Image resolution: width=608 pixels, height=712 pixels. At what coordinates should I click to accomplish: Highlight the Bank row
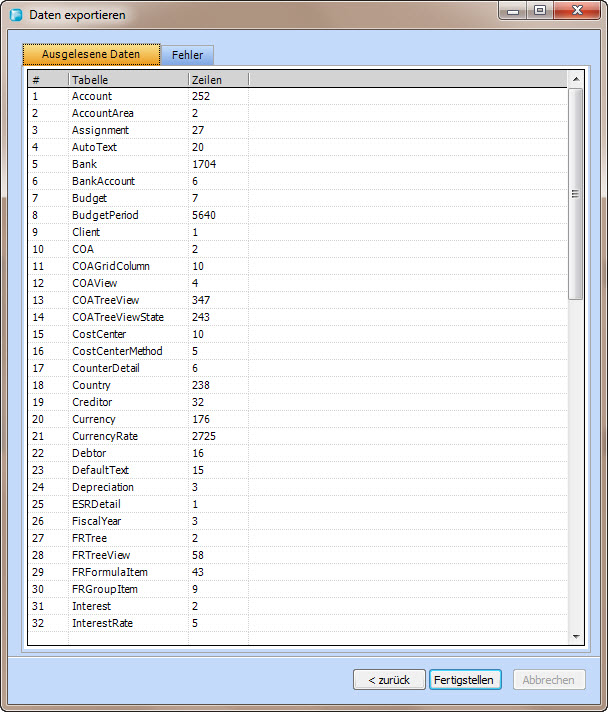[85, 164]
